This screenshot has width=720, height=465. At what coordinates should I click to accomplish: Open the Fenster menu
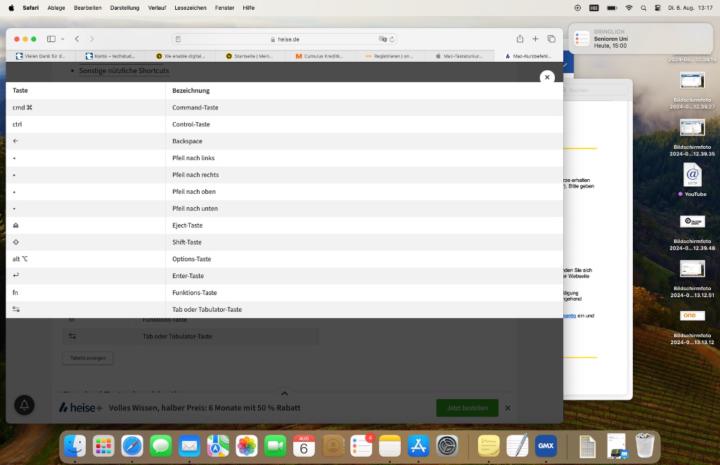(225, 8)
